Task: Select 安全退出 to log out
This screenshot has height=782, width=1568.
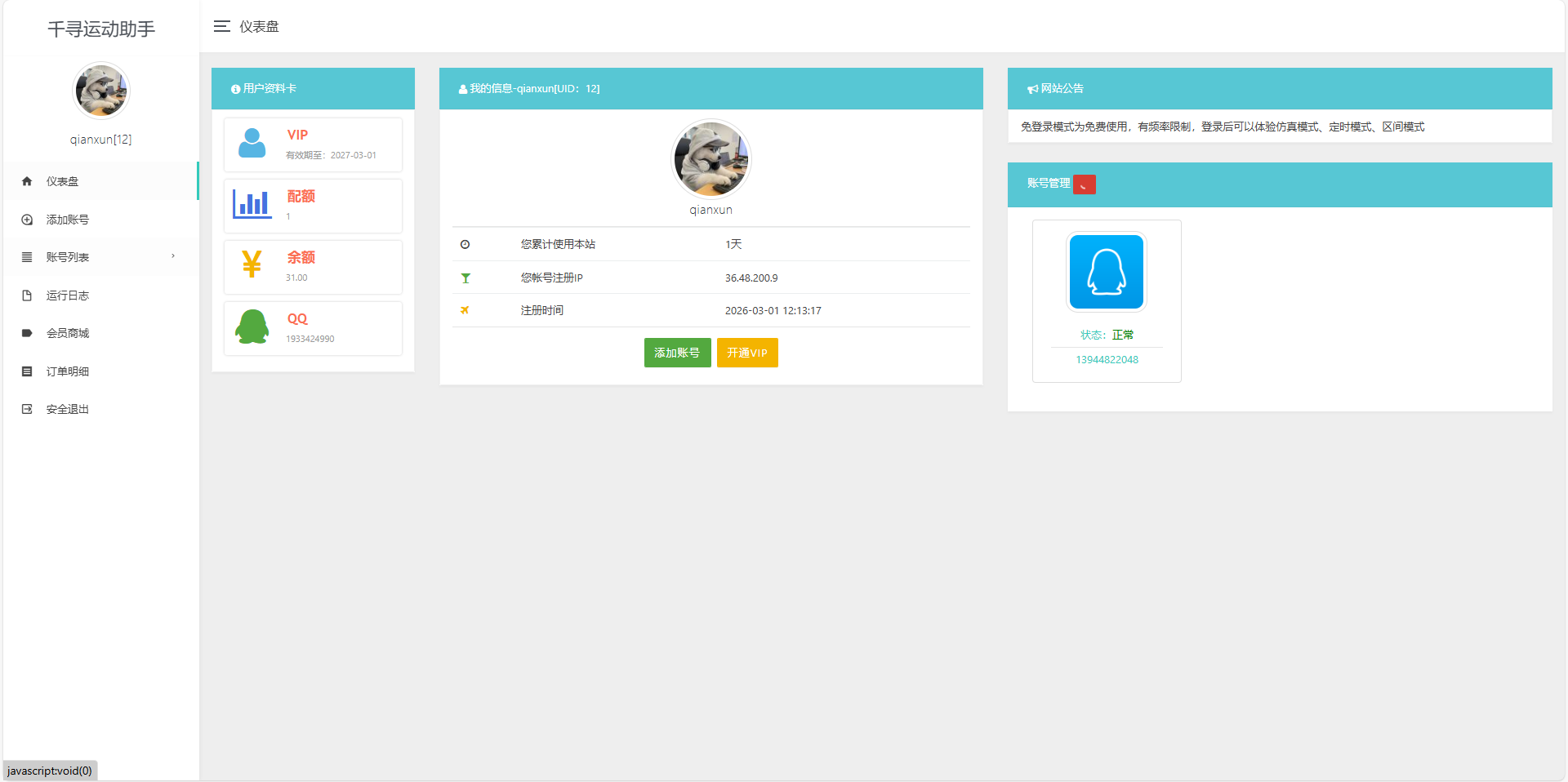Action: pos(67,409)
